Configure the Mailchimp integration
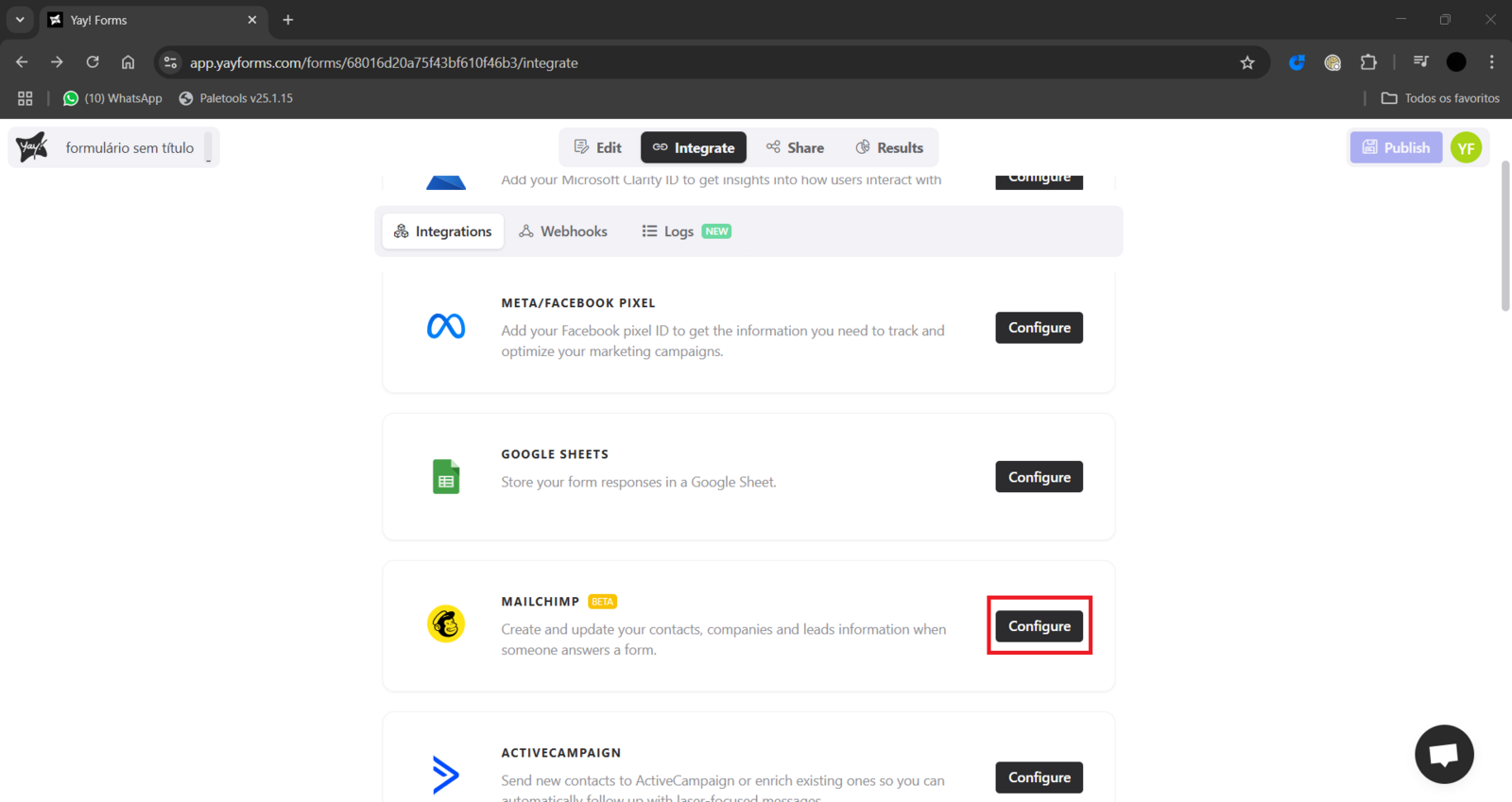 pyautogui.click(x=1039, y=626)
